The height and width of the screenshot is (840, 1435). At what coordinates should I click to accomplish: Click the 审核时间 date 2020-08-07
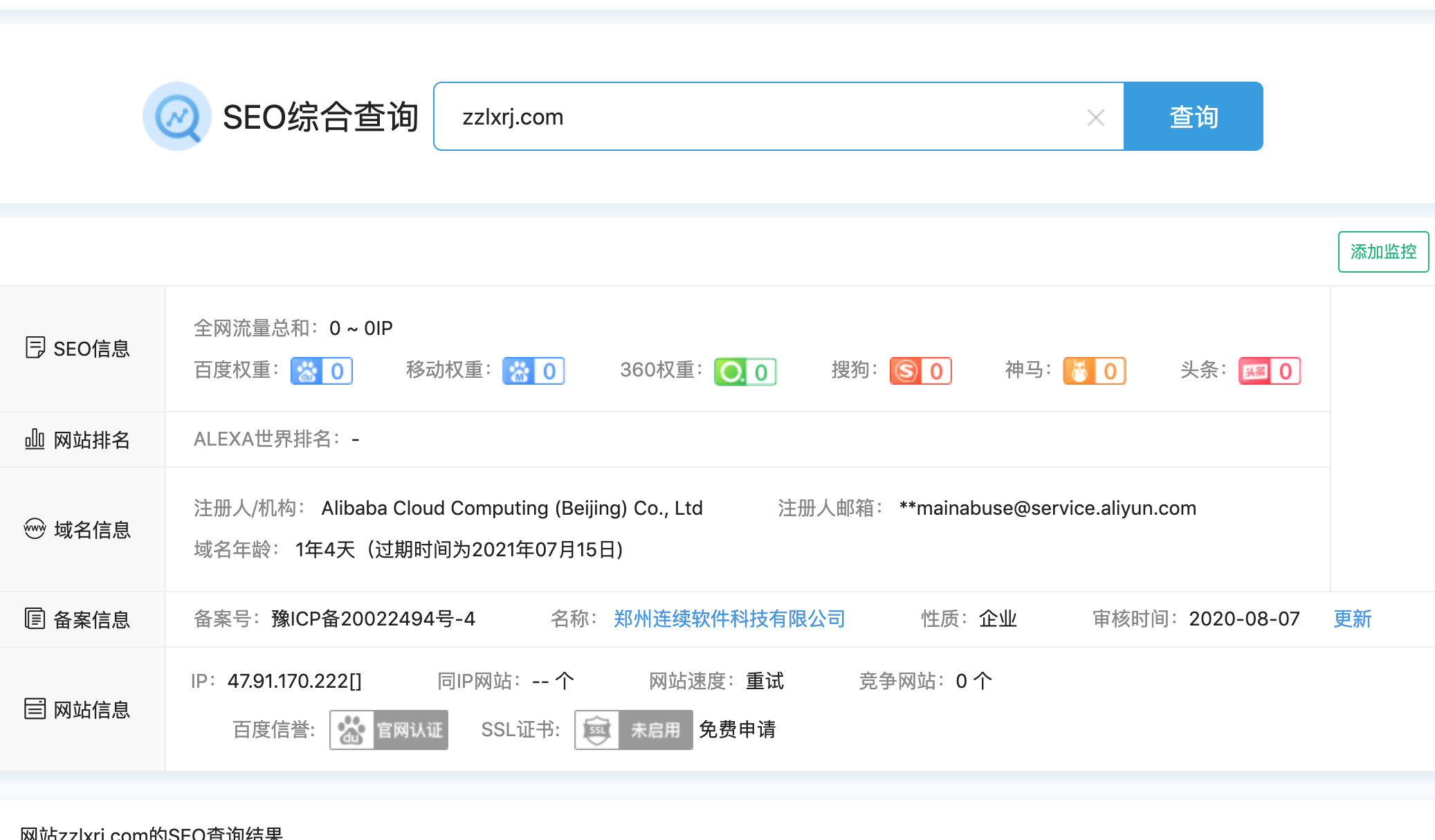1245,619
